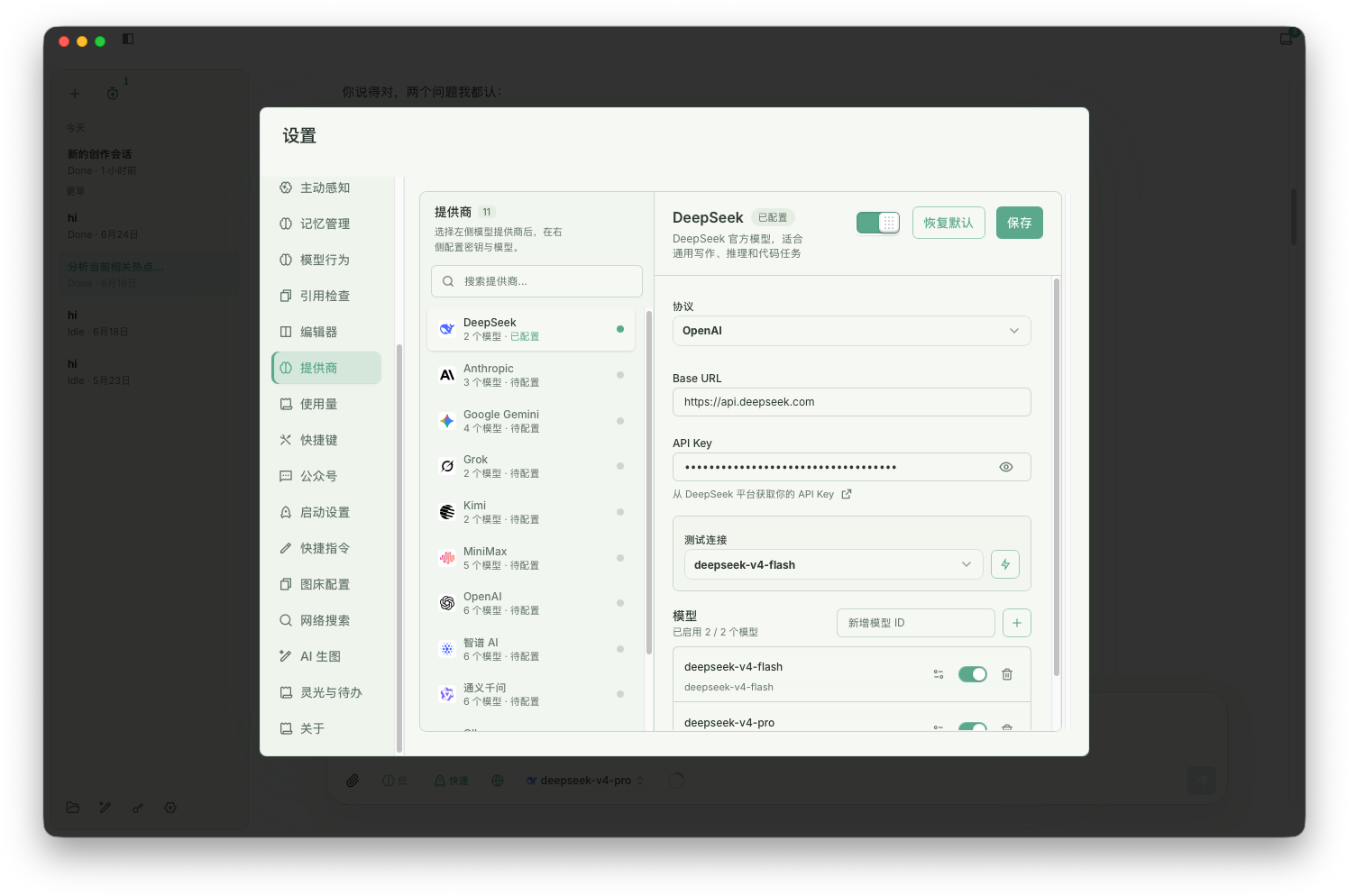The width and height of the screenshot is (1347, 896).
Task: Click top-right window panel icon
Action: point(1287,39)
